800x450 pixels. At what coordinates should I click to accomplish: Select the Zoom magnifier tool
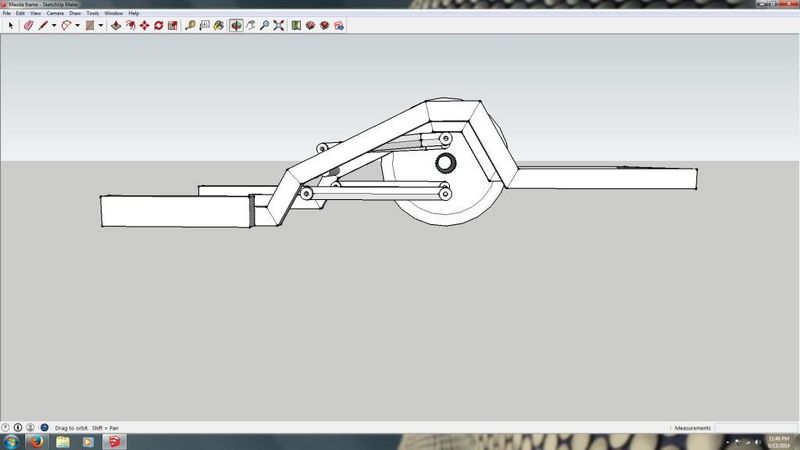point(264,25)
